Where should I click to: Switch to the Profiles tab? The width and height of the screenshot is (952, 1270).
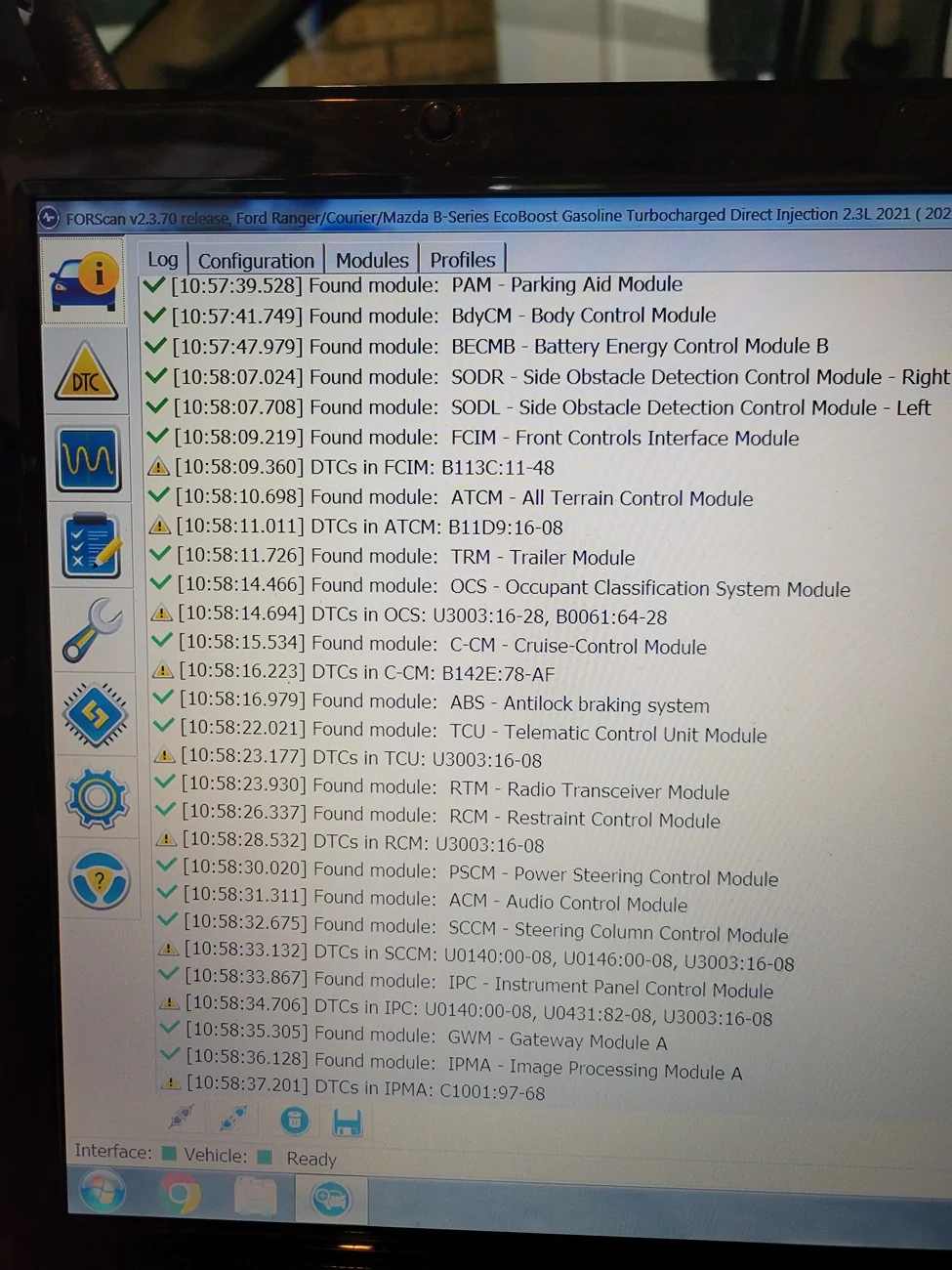(463, 259)
